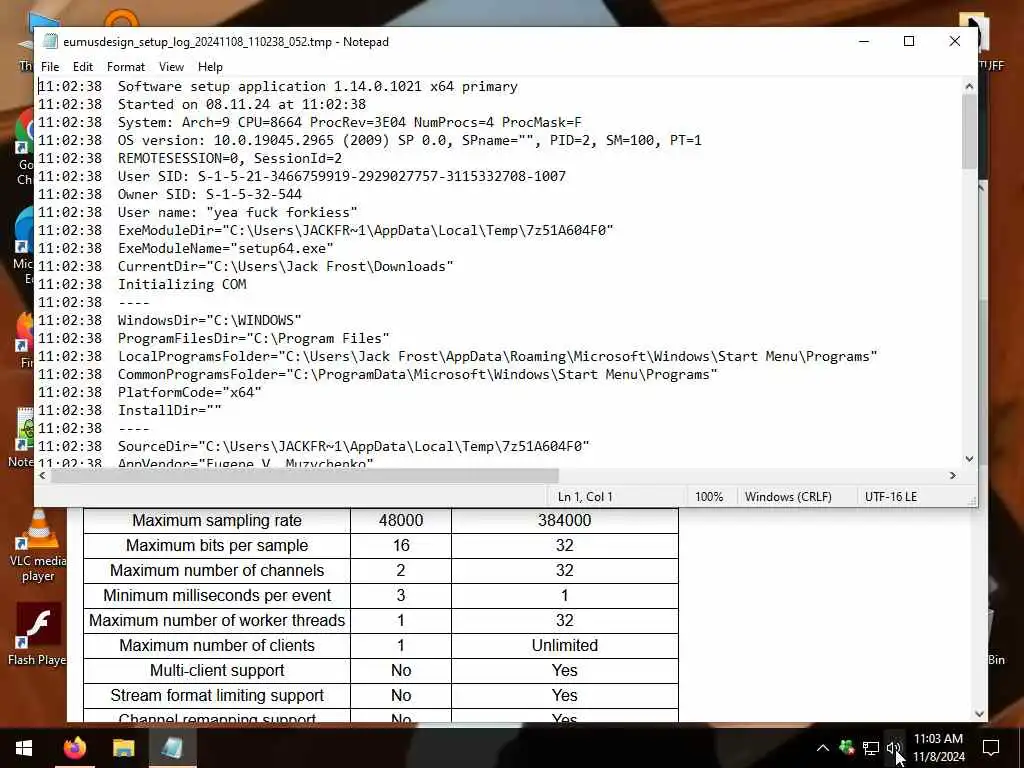
Task: Click the 'WindowsDir="C:\WINDOWS"' log line
Action: pyautogui.click(x=210, y=320)
